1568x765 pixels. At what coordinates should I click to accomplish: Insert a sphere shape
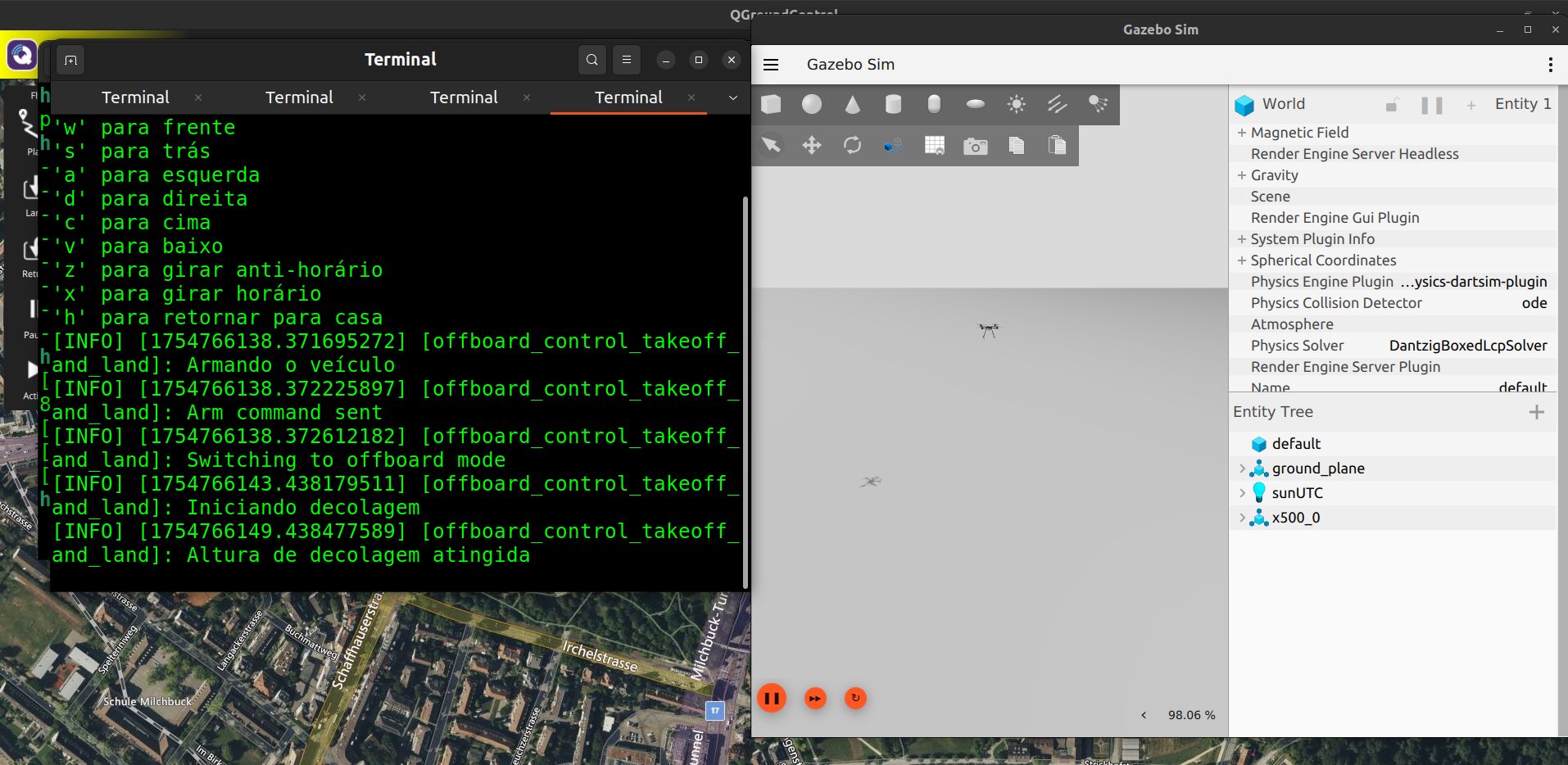[x=812, y=104]
